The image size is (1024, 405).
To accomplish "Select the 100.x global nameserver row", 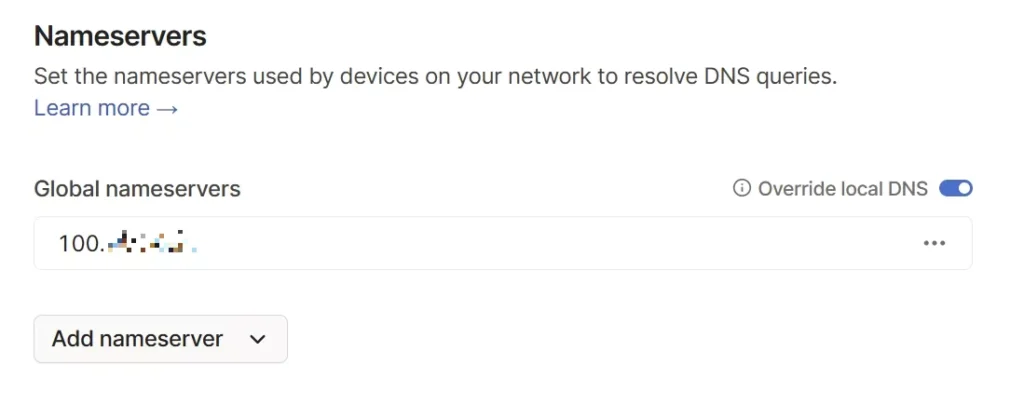I will [x=503, y=243].
